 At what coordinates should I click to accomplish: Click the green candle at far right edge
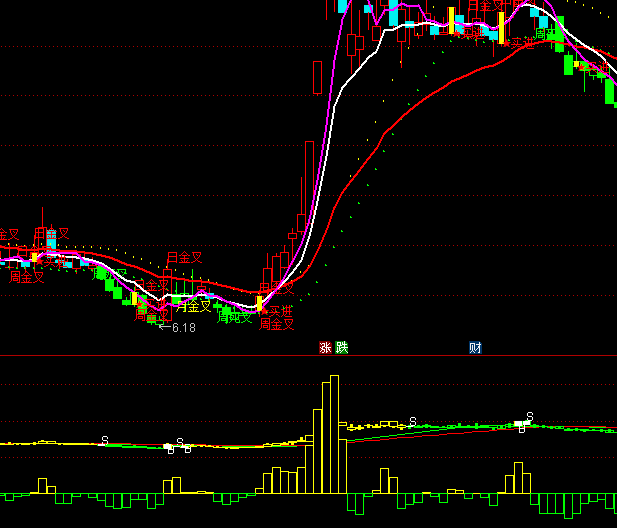611,92
